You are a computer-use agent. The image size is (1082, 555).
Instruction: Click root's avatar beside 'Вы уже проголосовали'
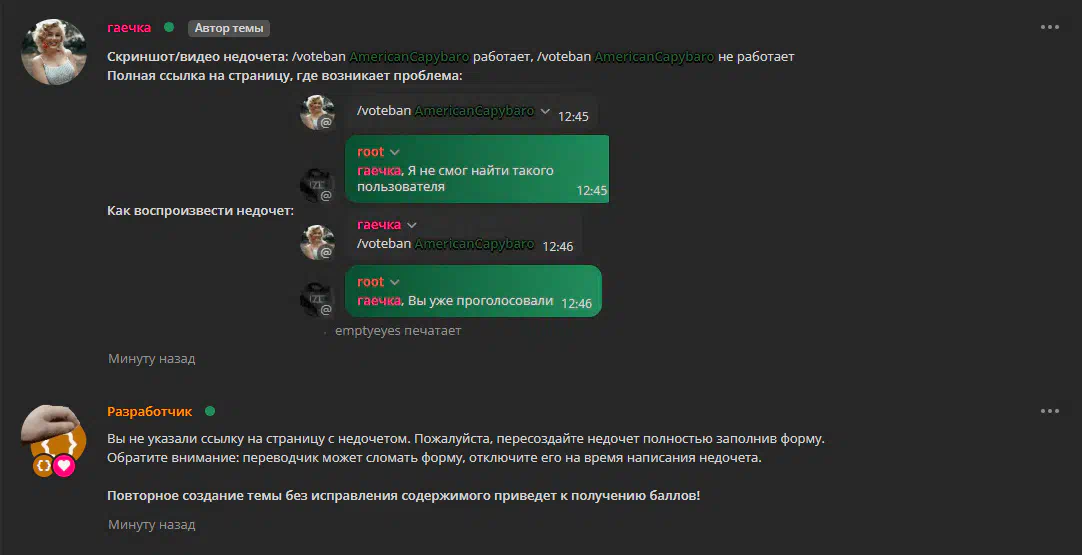coord(317,299)
